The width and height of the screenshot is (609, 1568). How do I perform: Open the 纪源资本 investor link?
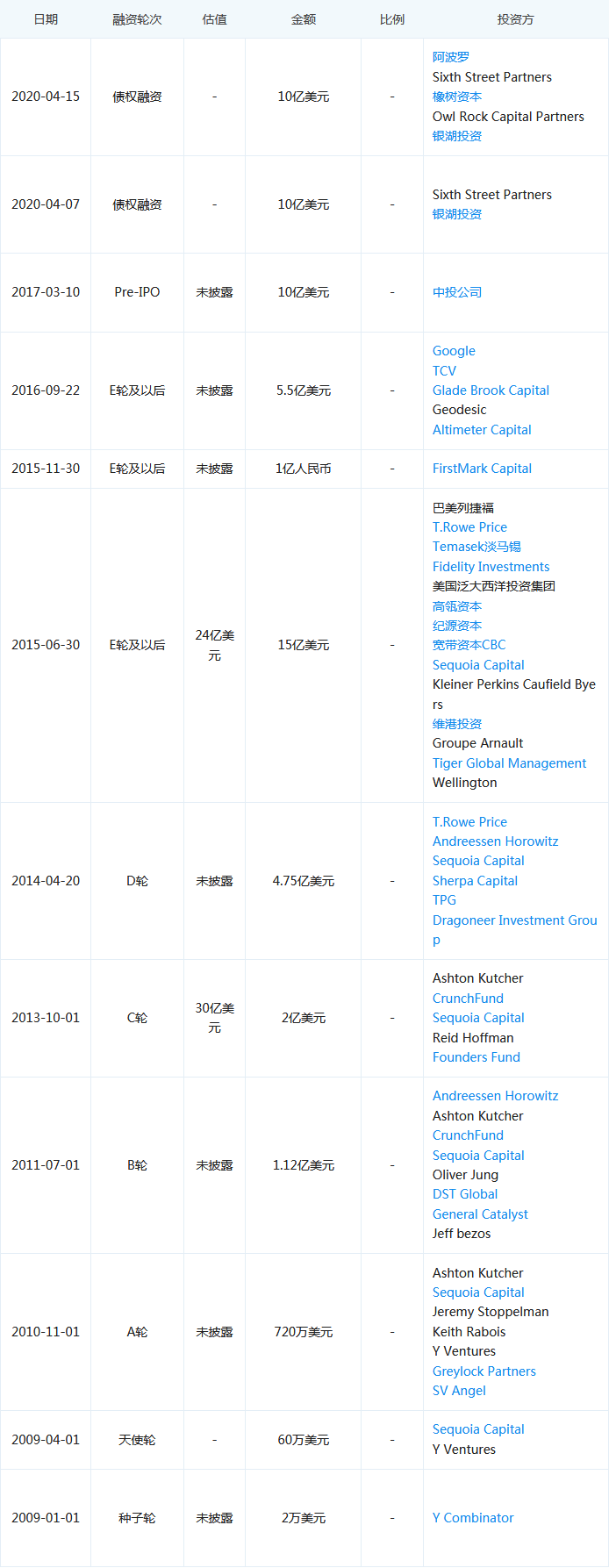point(456,626)
